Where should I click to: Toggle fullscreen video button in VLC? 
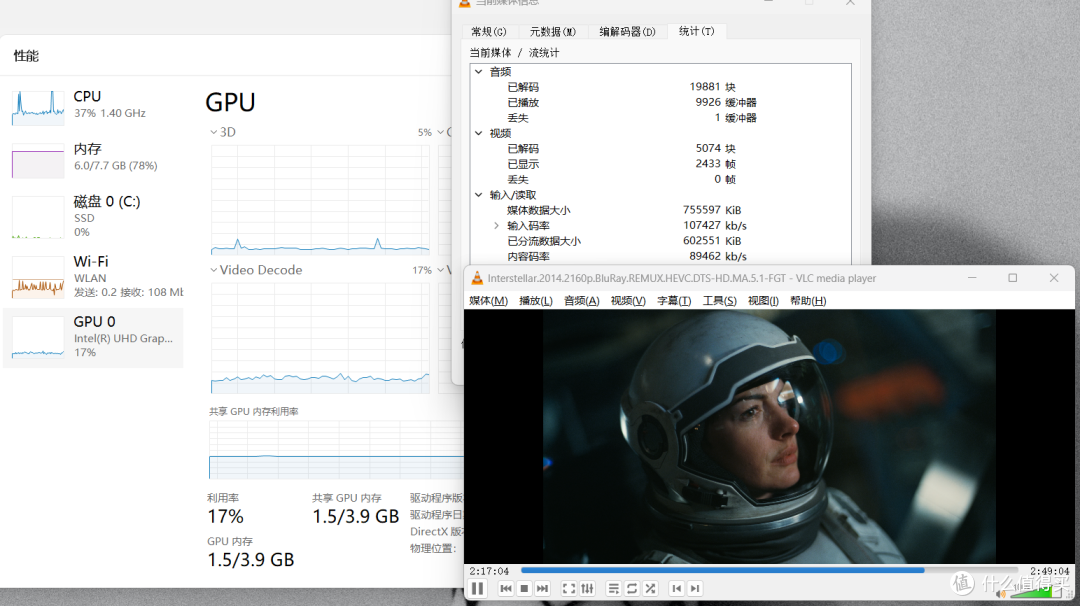pyautogui.click(x=568, y=588)
